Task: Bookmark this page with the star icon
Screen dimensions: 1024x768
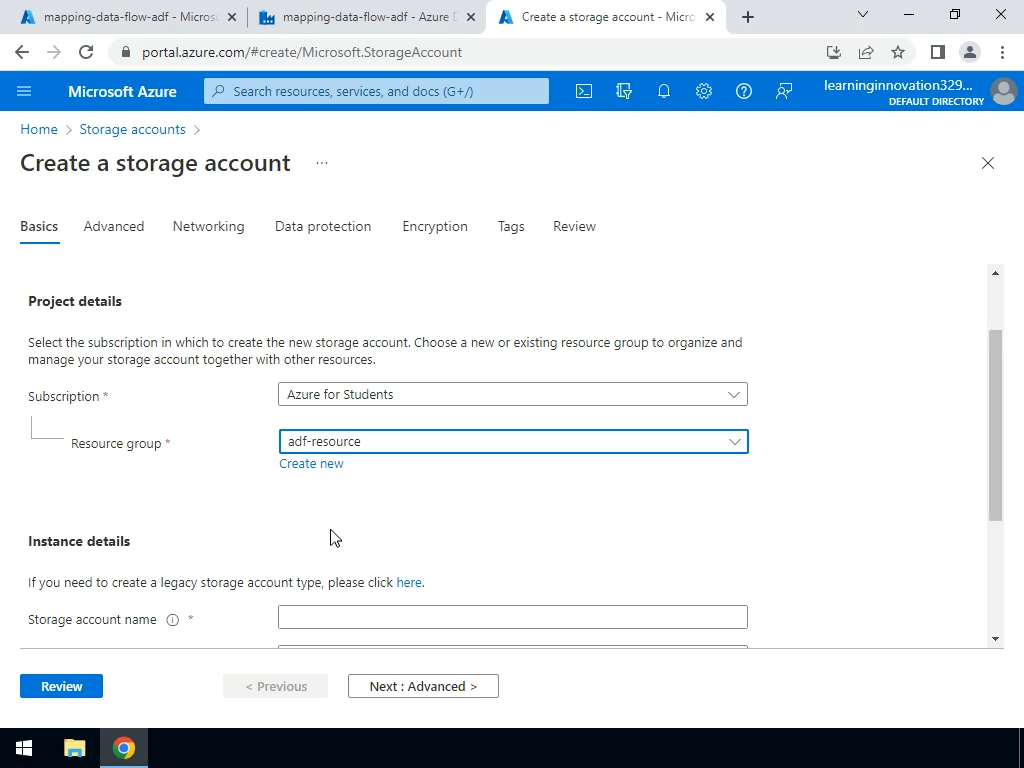Action: (898, 52)
